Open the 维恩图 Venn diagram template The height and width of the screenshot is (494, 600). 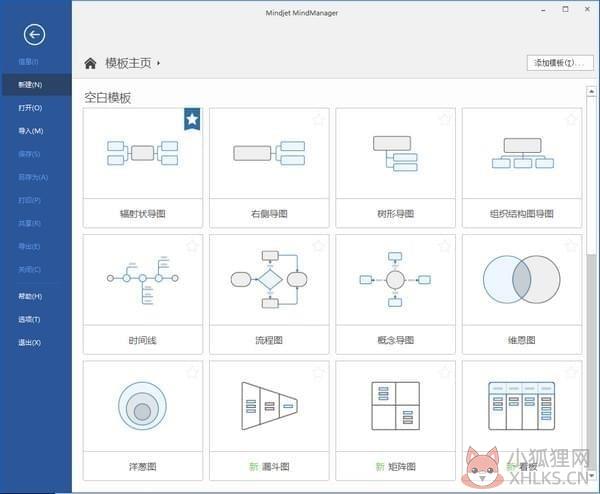point(522,294)
